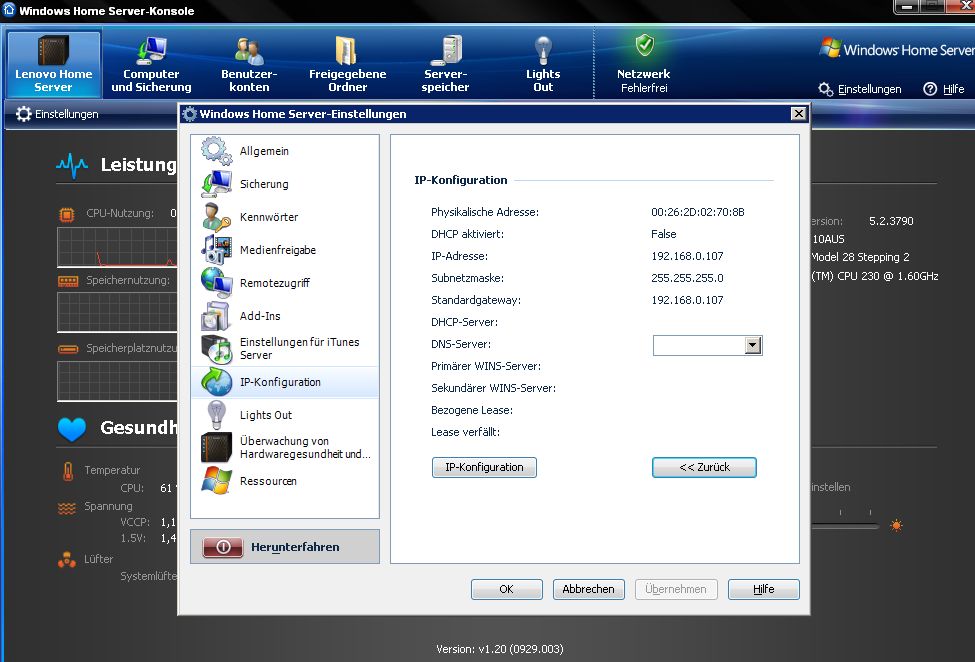This screenshot has width=975, height=662.
Task: Click the Lease verfällt label
Action: (x=465, y=432)
